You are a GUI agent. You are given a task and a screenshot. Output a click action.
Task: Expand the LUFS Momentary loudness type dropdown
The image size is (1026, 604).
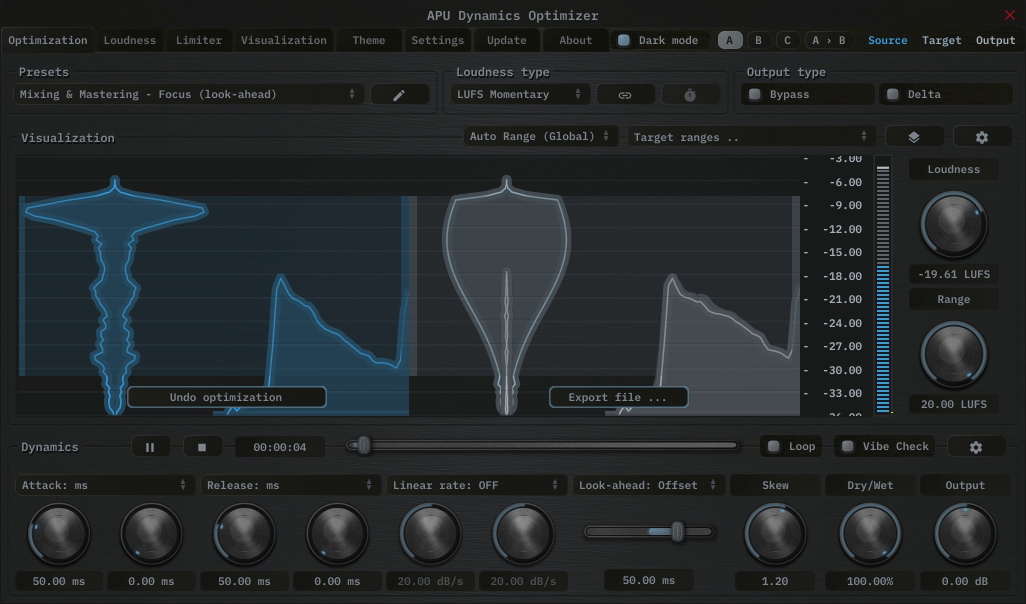519,95
